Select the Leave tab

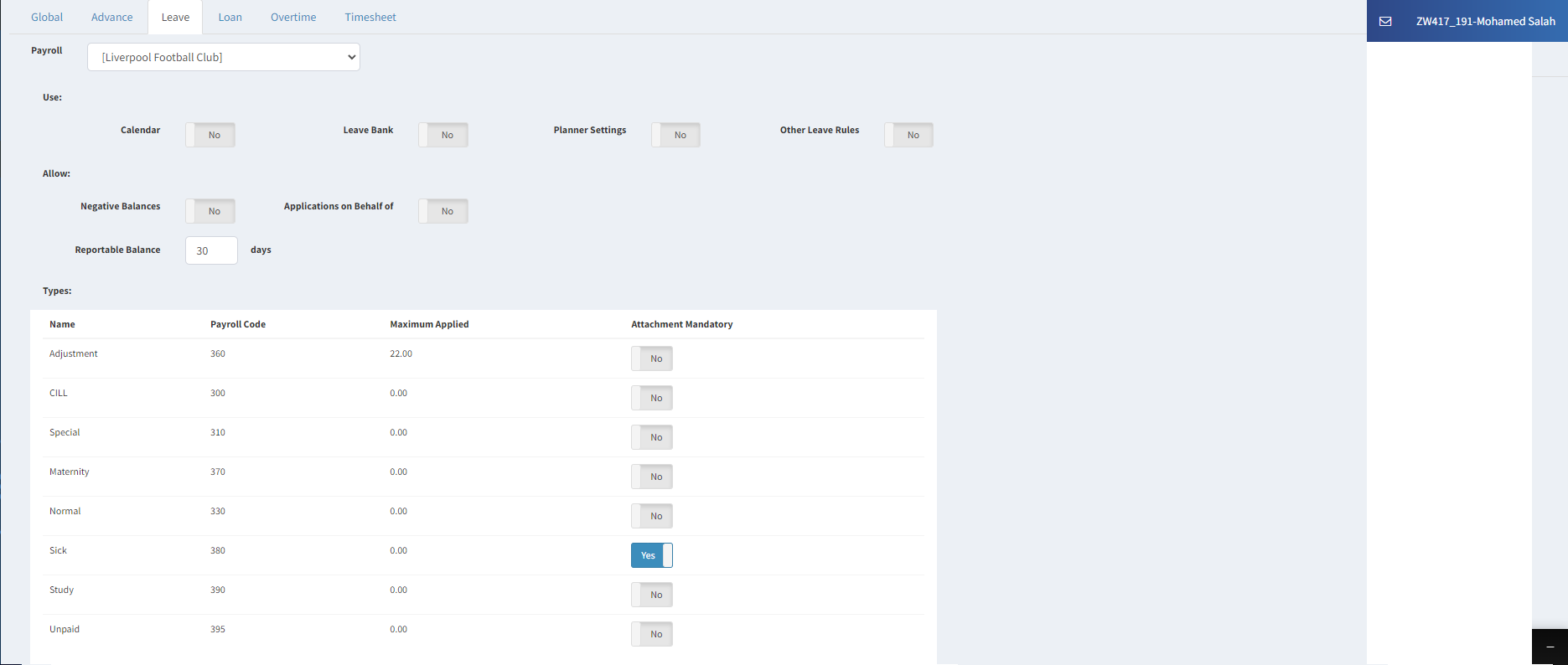click(175, 17)
